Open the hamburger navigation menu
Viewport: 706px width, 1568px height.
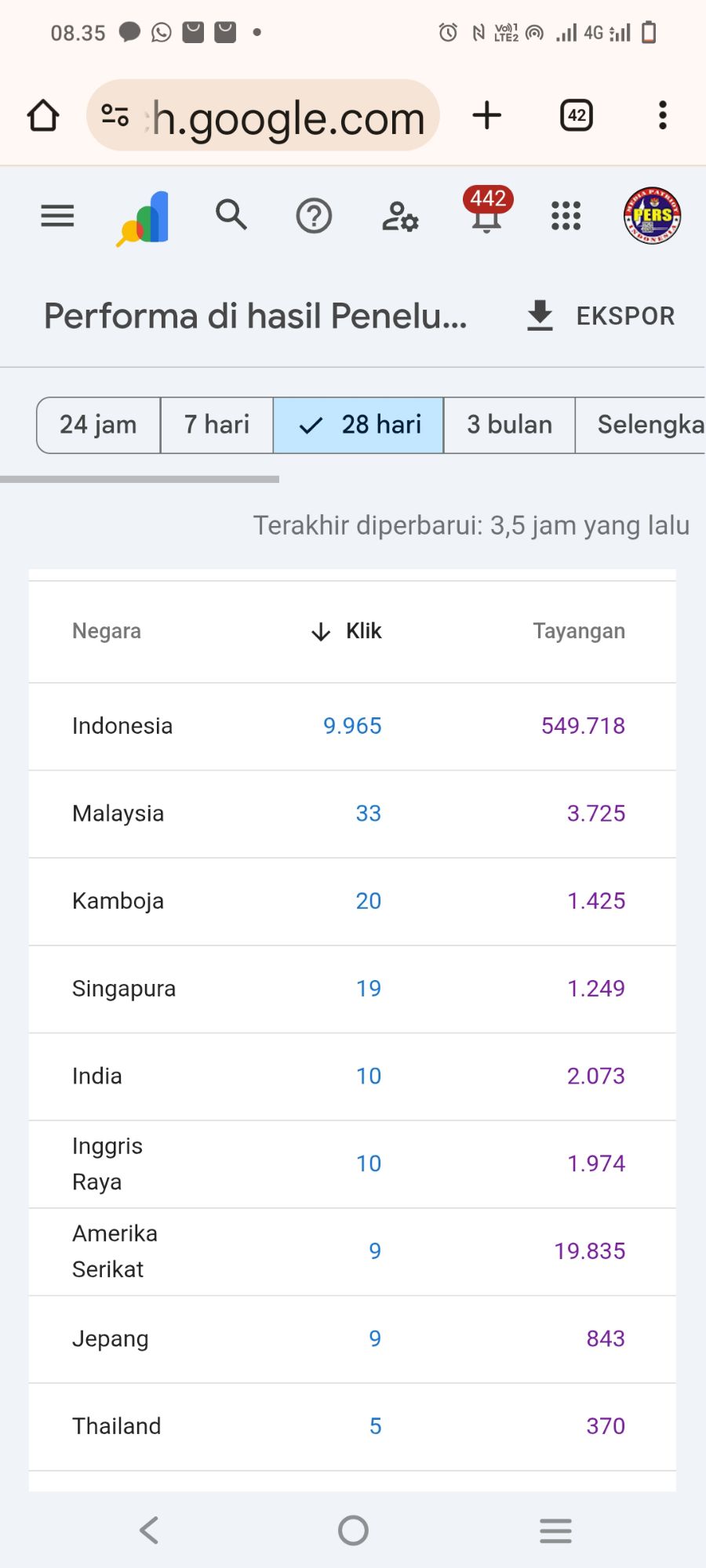tap(57, 216)
